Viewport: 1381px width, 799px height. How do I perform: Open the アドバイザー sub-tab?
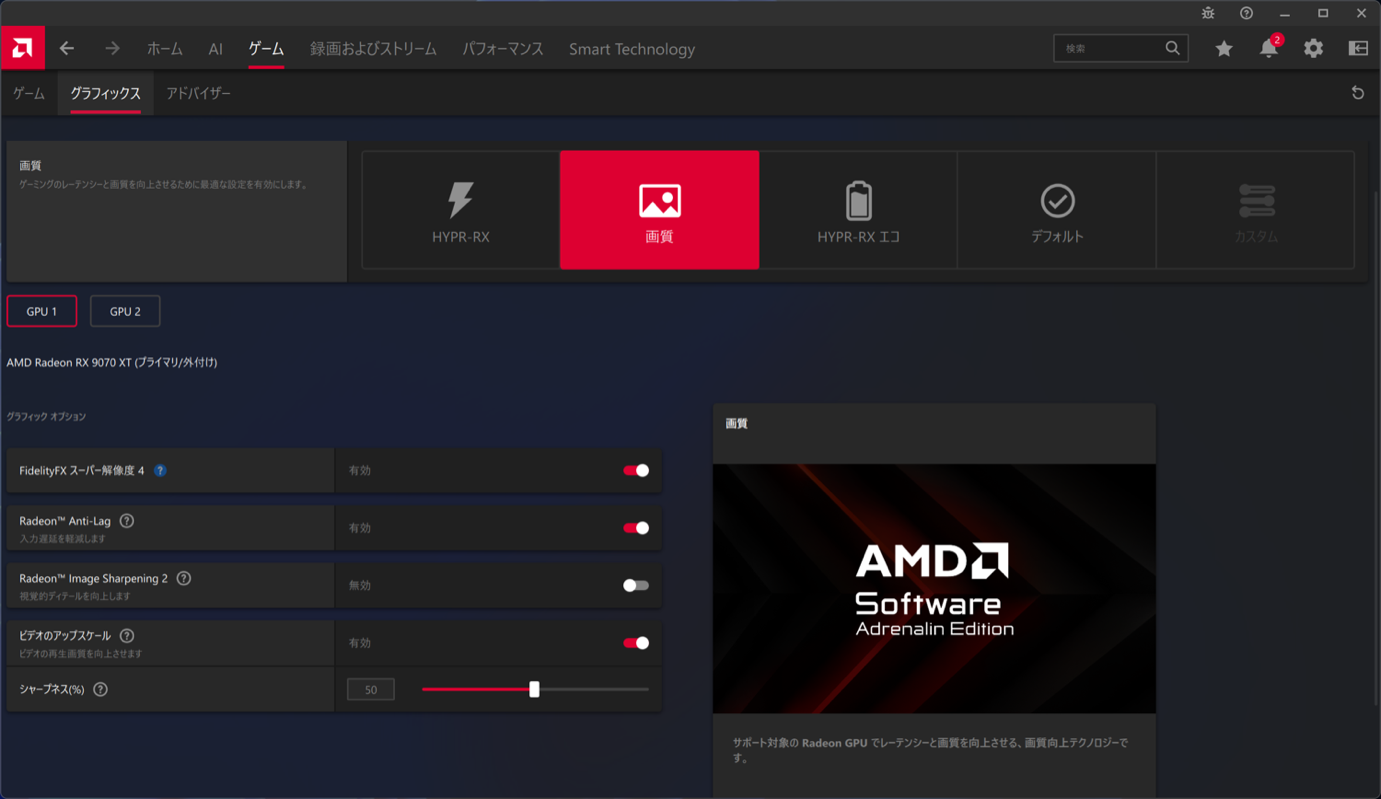point(198,93)
